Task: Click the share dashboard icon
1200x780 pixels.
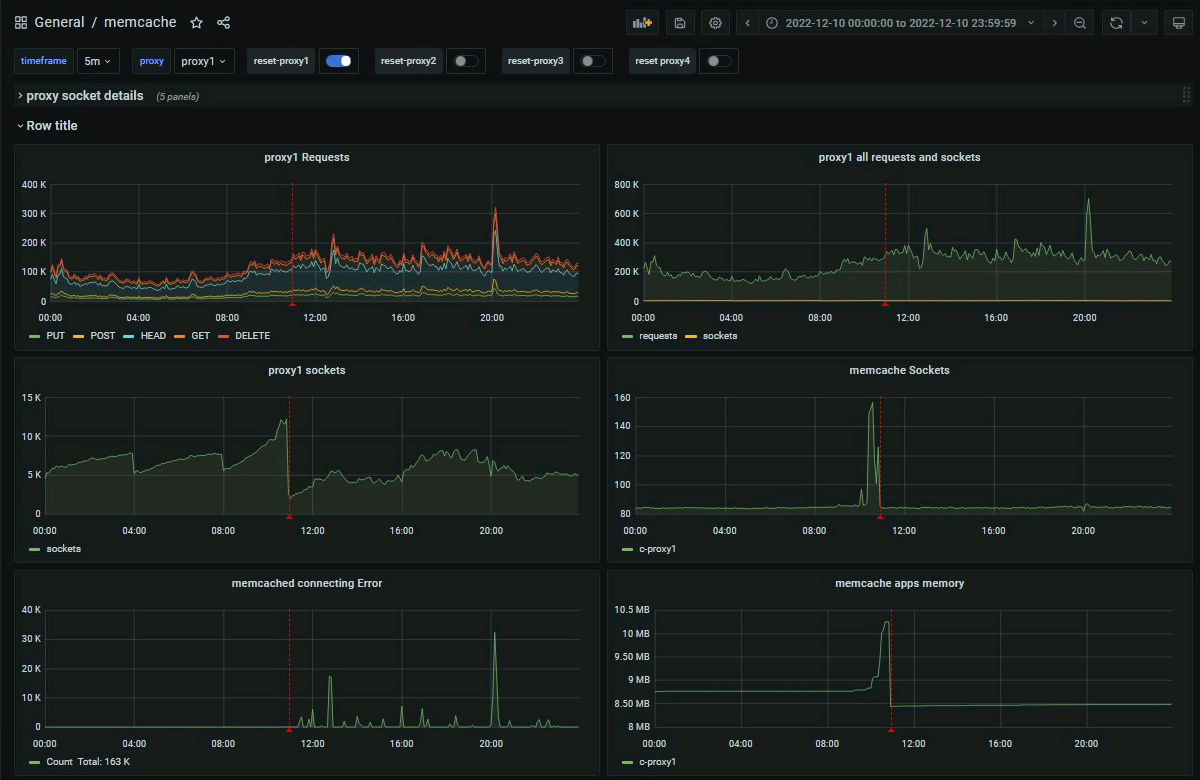Action: [224, 22]
